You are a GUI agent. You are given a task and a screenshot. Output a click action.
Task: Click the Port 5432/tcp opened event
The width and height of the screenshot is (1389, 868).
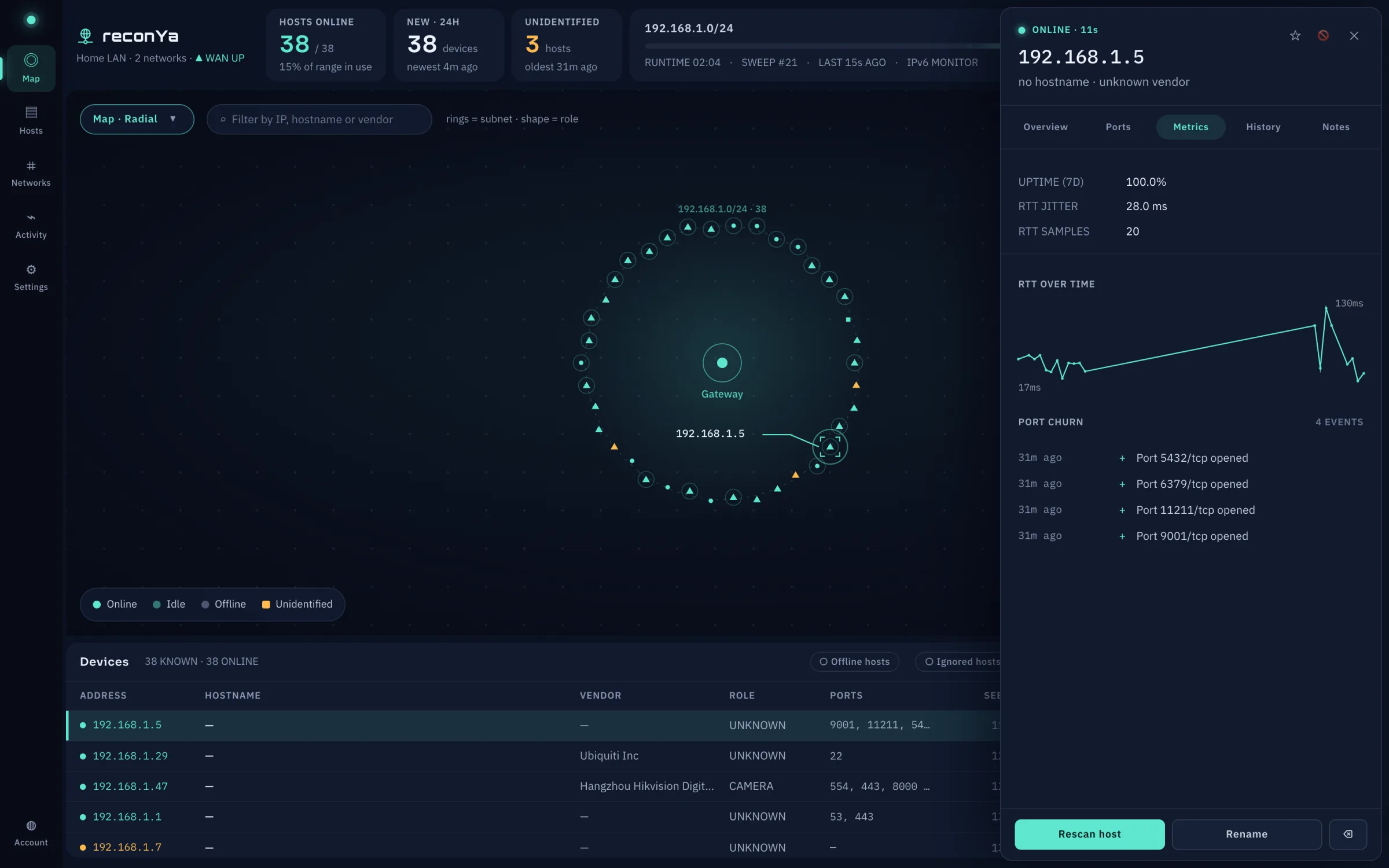click(x=1190, y=458)
